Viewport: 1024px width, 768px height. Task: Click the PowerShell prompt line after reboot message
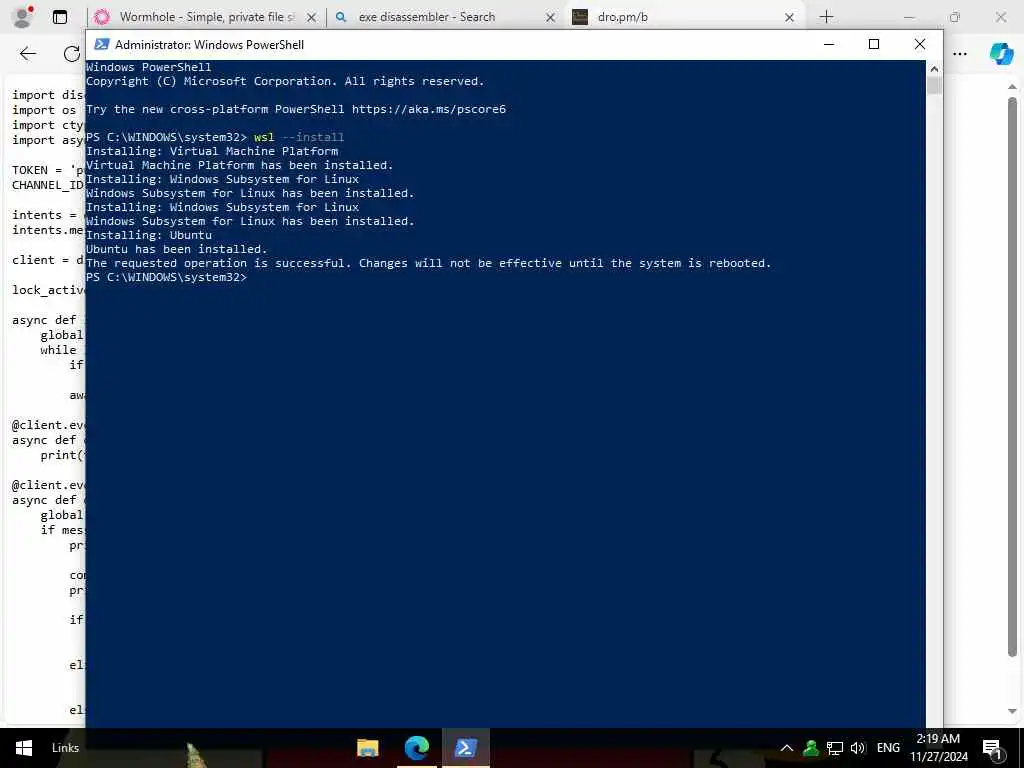[167, 278]
